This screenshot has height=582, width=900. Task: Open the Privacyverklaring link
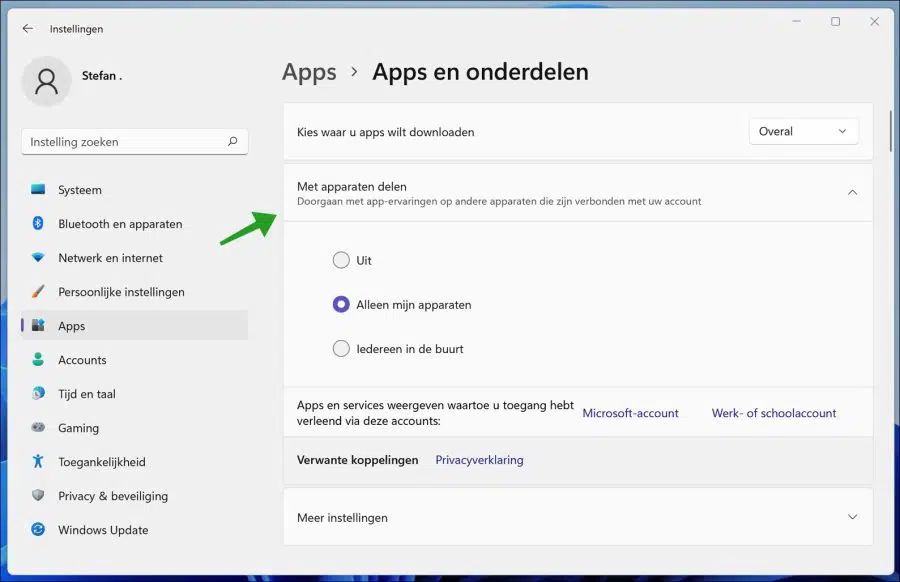(479, 460)
